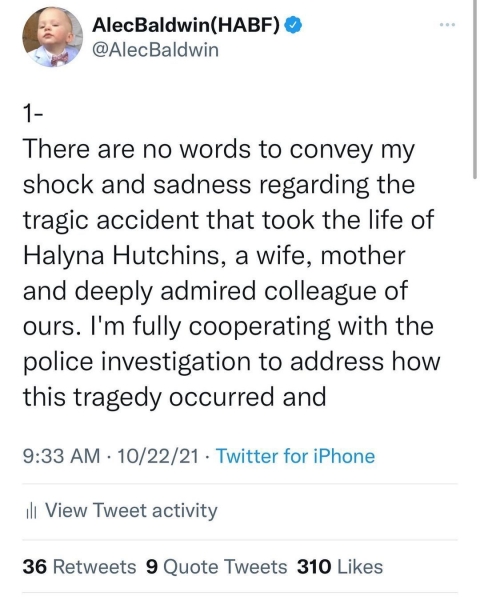Show the 36 Retweets list
The width and height of the screenshot is (480, 600).
click(x=79, y=567)
